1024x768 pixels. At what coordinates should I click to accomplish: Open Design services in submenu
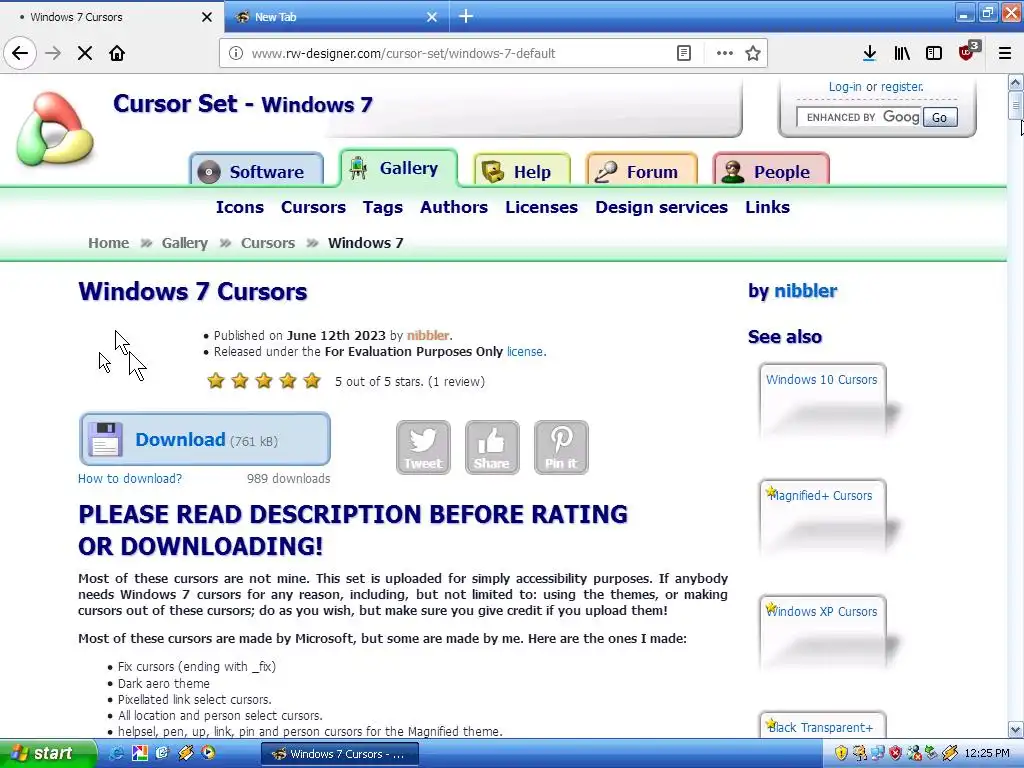(662, 207)
